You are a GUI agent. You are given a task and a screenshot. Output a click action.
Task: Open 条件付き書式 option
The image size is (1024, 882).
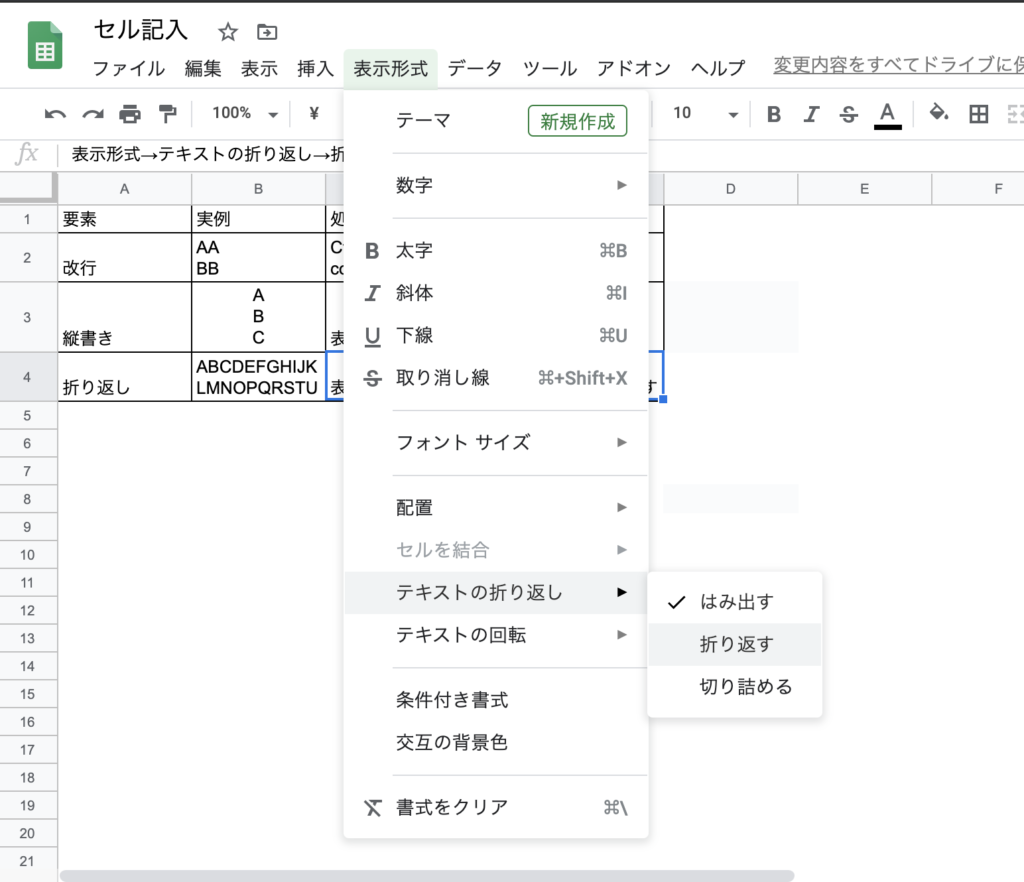(x=496, y=700)
